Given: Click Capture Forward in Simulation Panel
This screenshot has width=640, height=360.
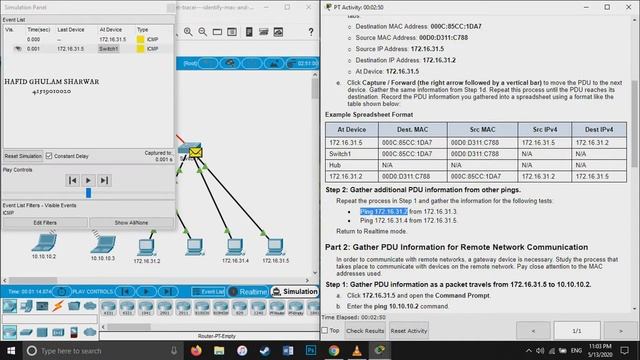Looking at the screenshot, I should pos(104,180).
